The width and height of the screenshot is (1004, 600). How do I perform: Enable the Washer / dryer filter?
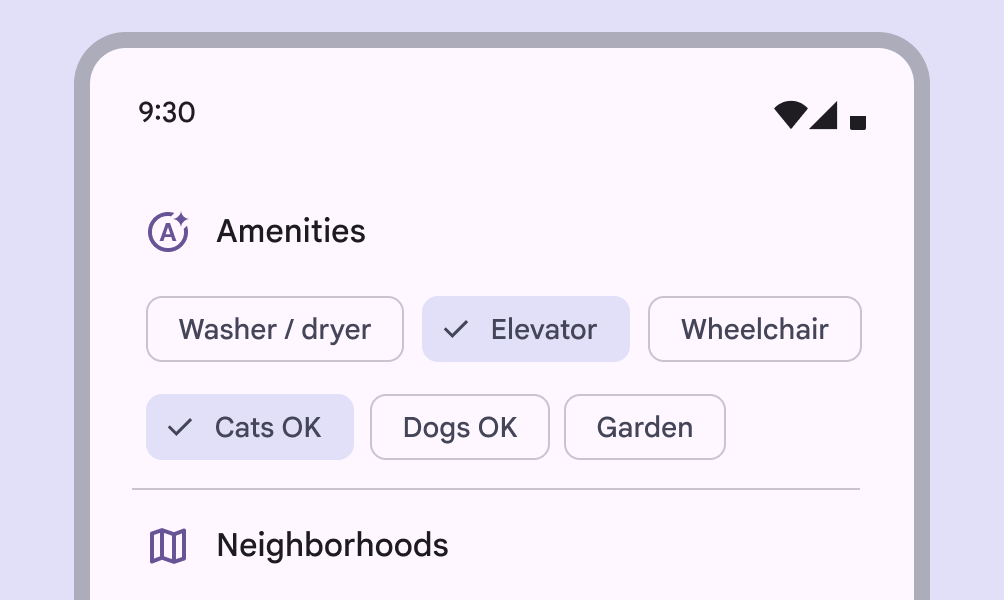tap(274, 328)
